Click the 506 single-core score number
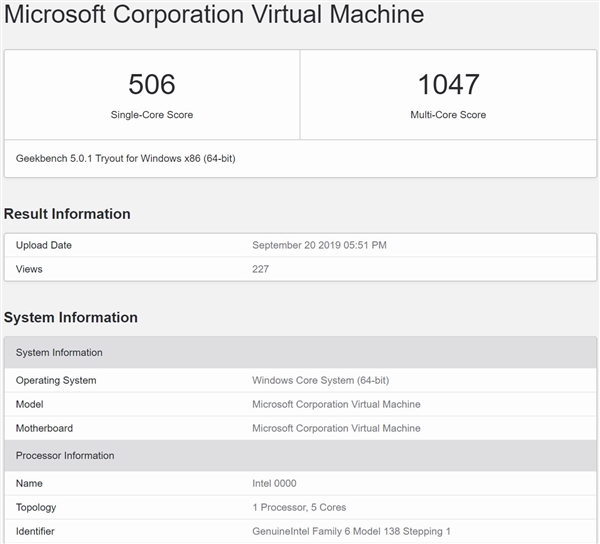 tap(151, 84)
